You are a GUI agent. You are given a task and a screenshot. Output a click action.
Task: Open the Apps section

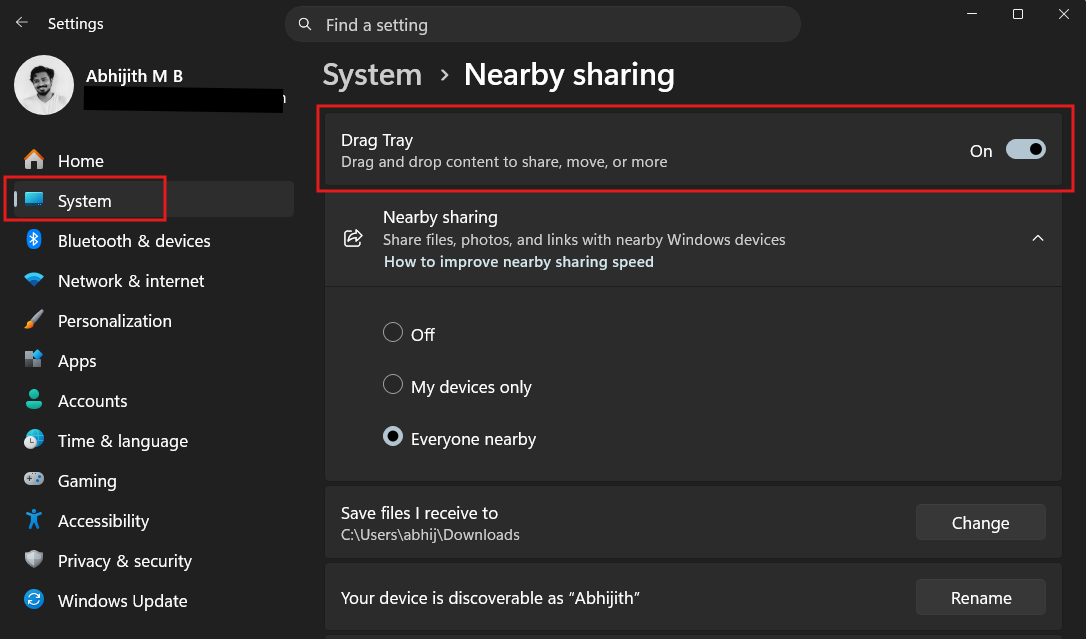tap(77, 360)
